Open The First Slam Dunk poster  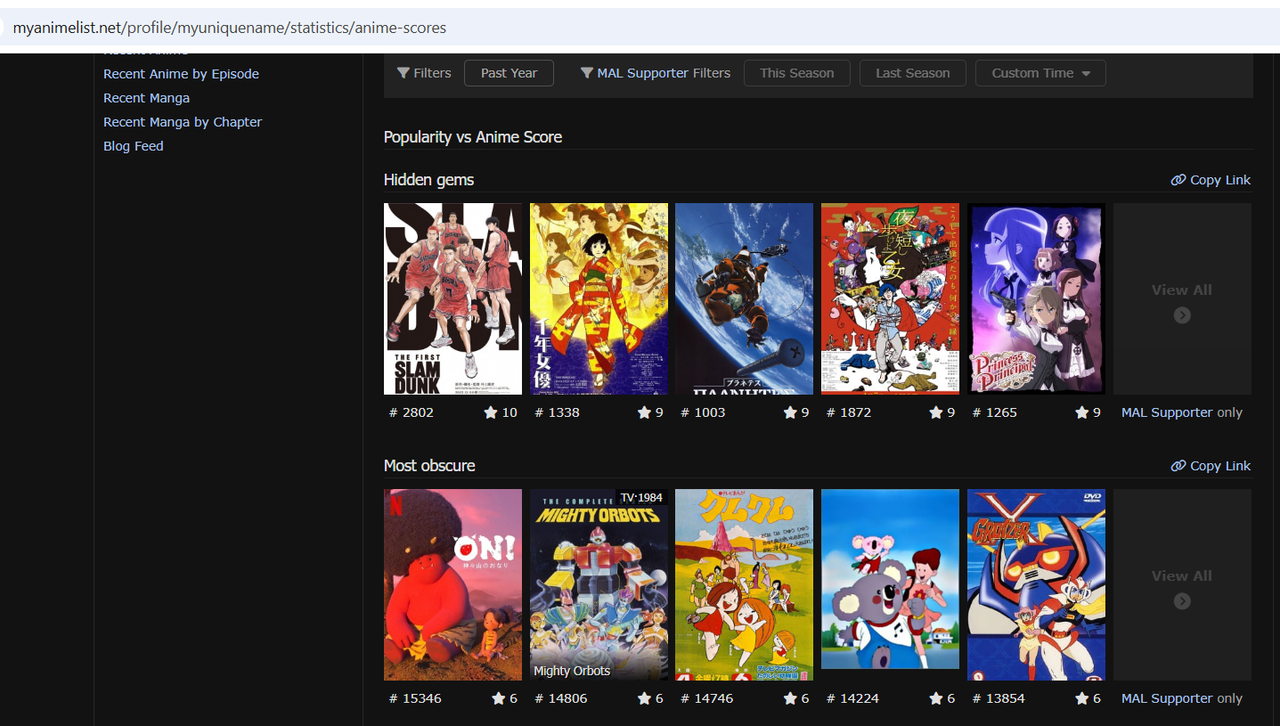pos(453,299)
